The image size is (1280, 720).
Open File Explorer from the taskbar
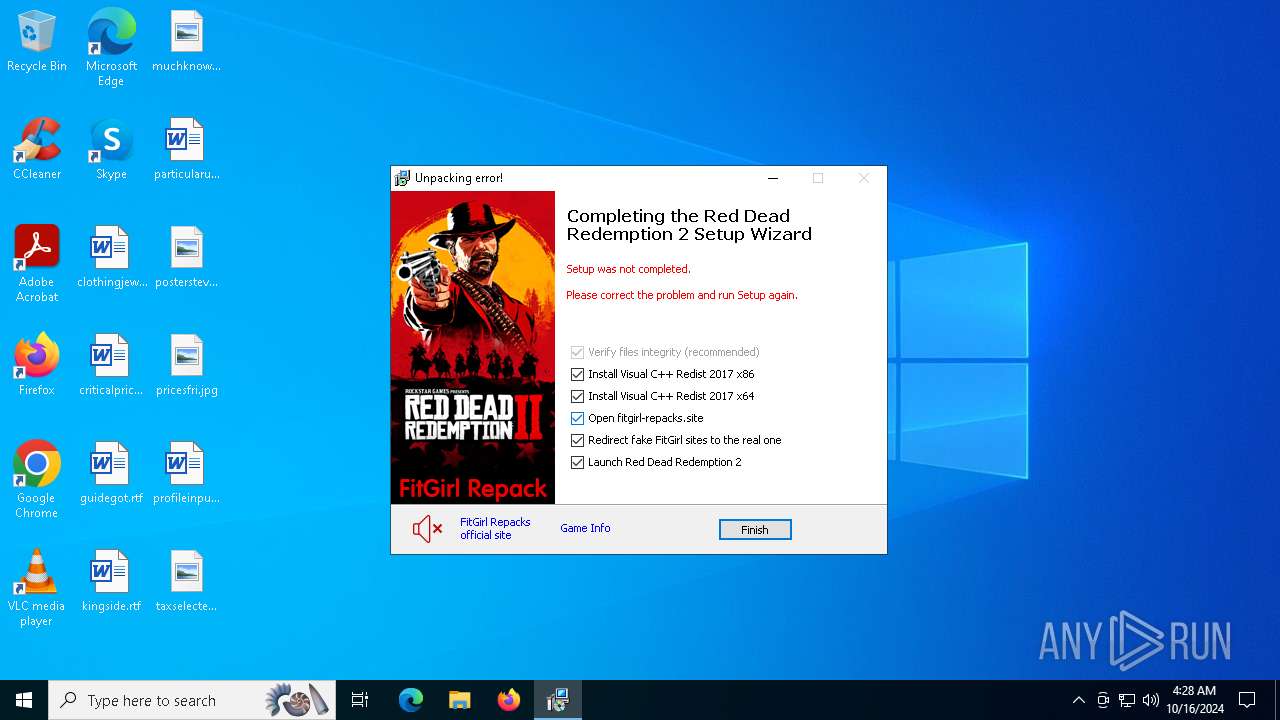(x=460, y=700)
